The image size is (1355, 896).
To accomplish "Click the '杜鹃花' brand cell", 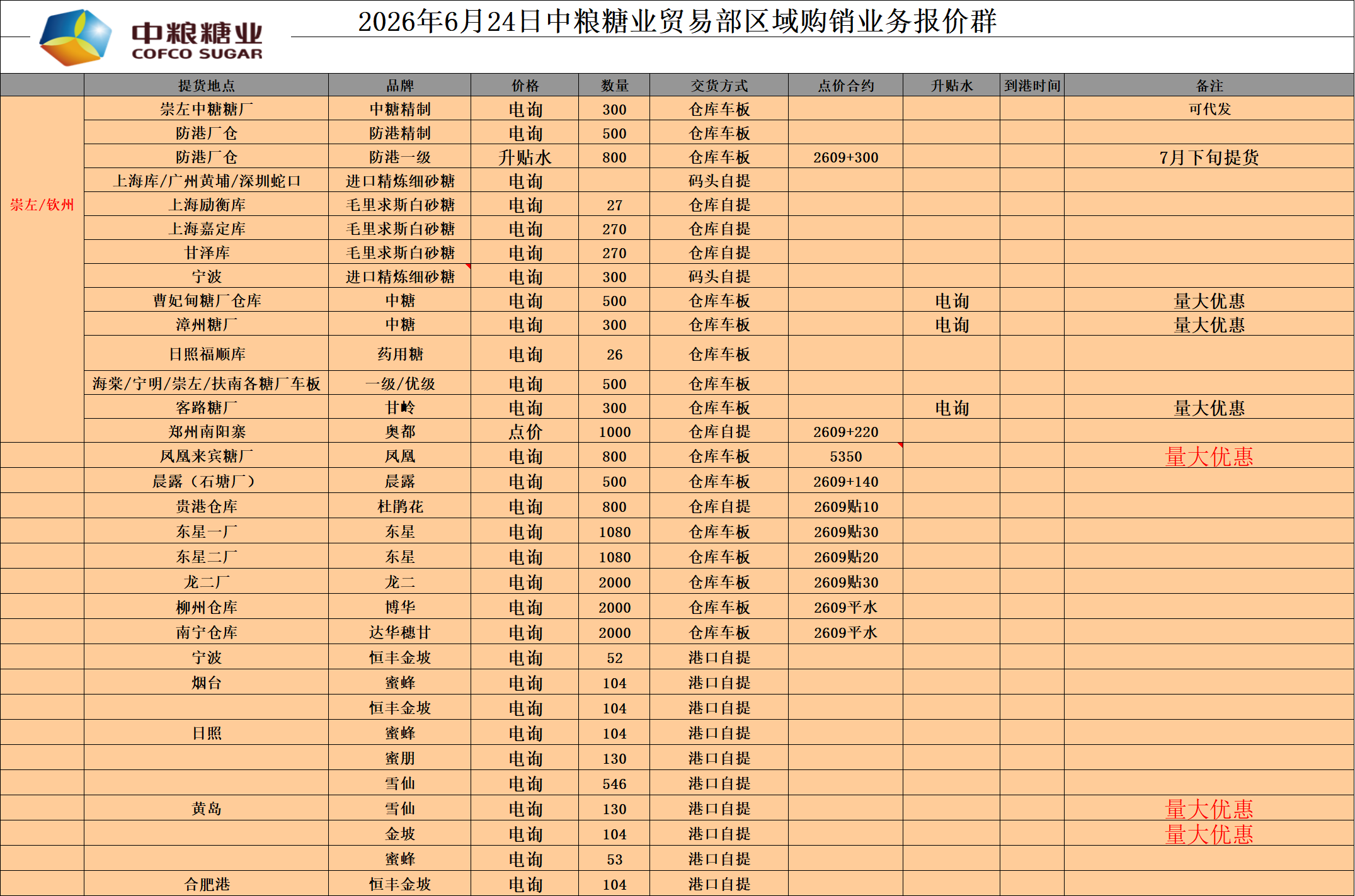I will tap(400, 506).
